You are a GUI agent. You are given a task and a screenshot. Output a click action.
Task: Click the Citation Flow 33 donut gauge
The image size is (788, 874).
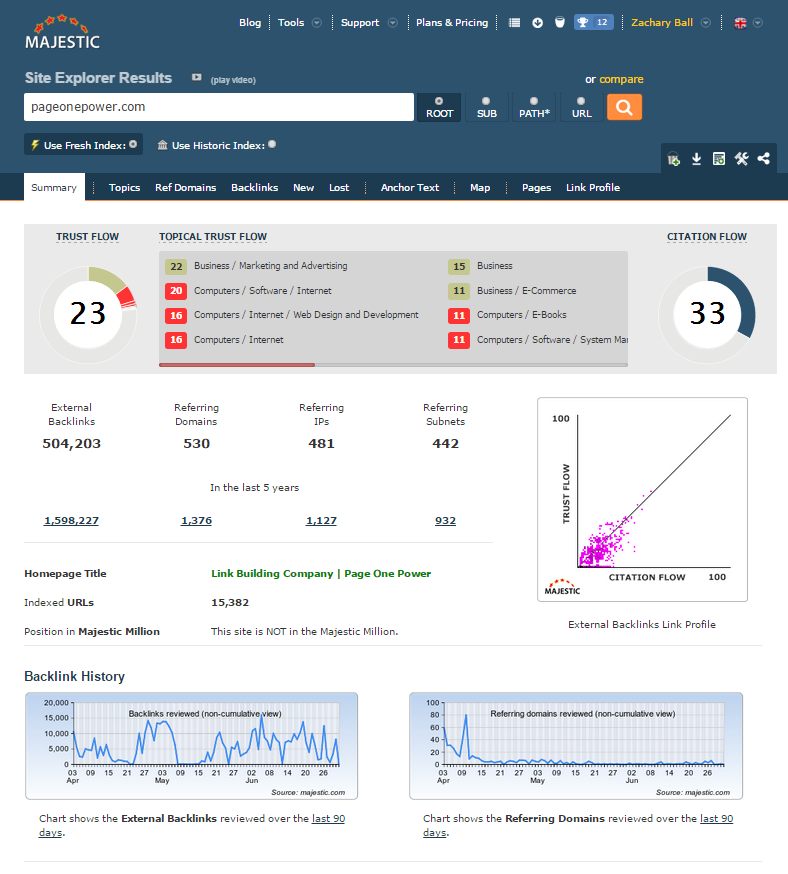[x=707, y=313]
